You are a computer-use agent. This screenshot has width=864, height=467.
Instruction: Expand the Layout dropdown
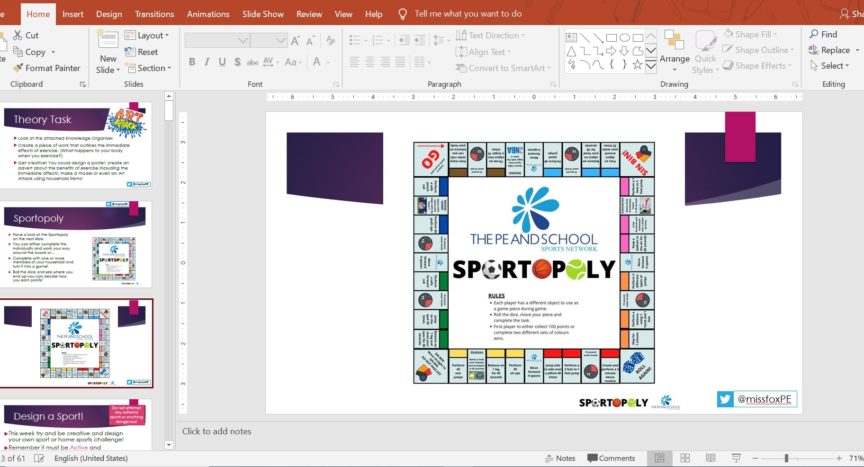tap(152, 35)
